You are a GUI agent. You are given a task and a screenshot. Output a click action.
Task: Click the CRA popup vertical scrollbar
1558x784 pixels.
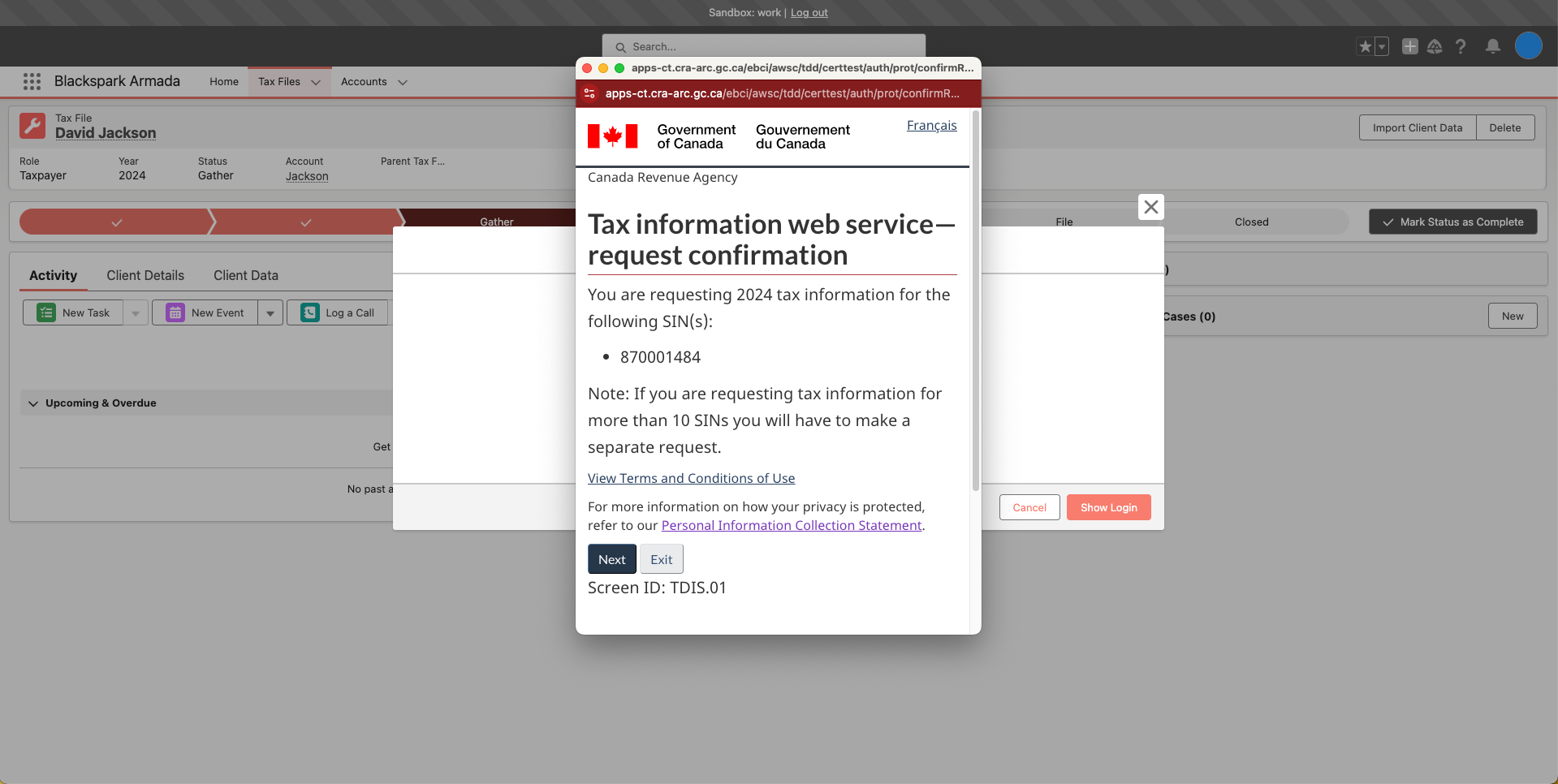click(976, 300)
